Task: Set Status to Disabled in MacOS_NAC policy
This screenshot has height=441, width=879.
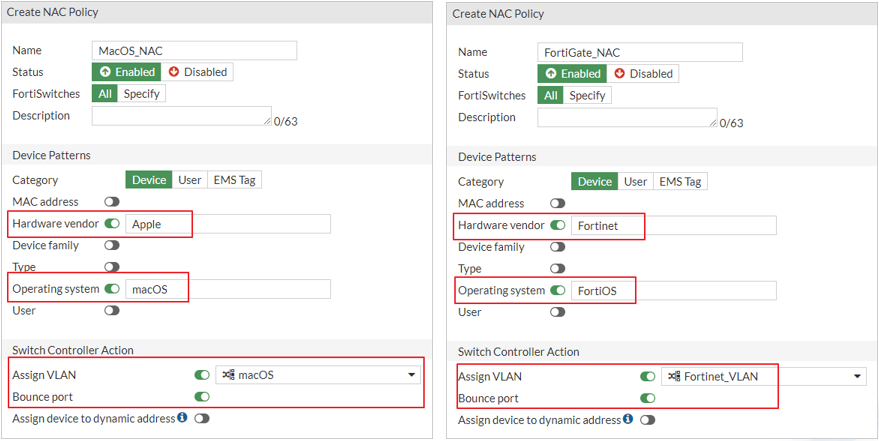Action: (197, 72)
